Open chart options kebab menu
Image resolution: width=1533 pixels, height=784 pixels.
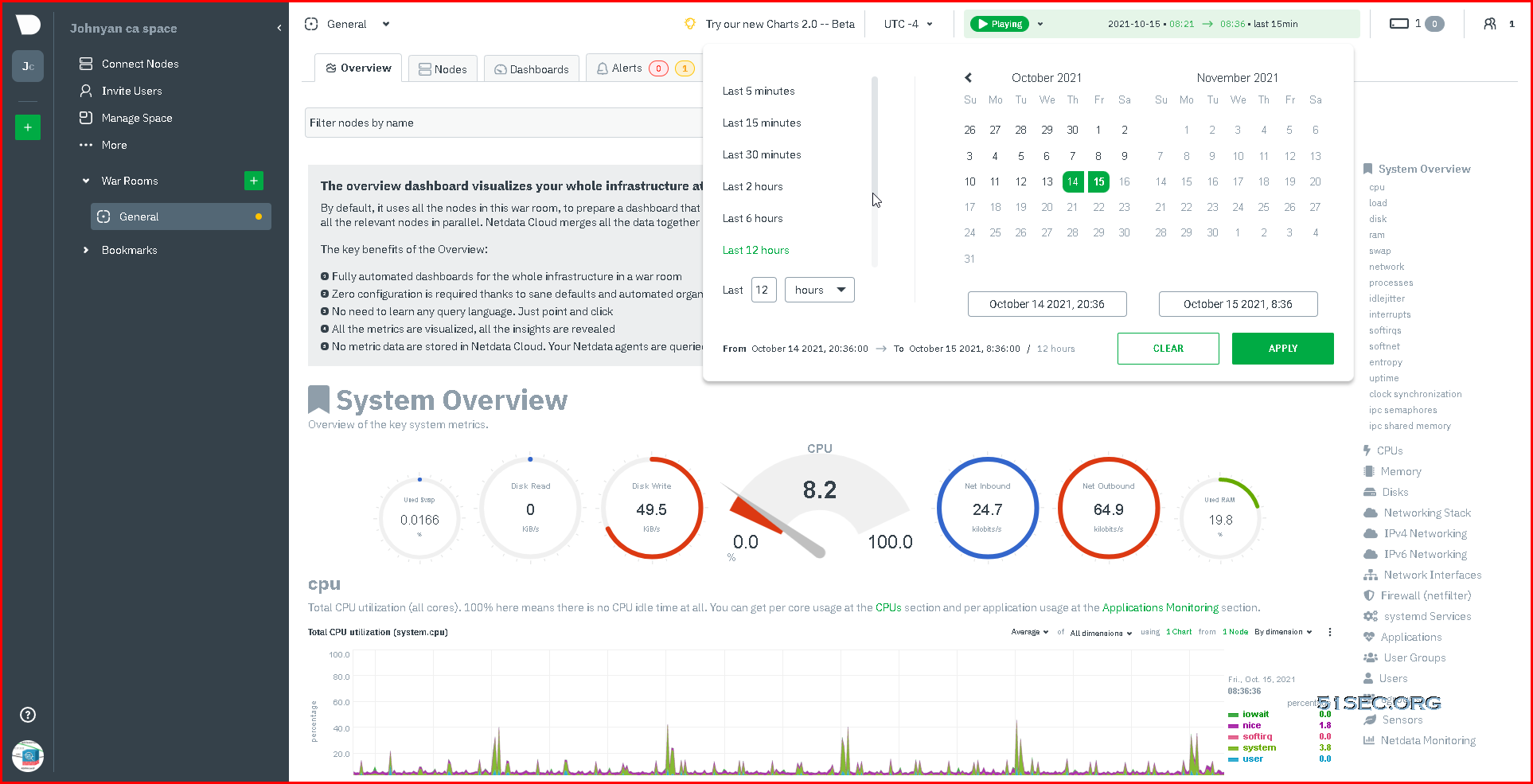pyautogui.click(x=1330, y=632)
